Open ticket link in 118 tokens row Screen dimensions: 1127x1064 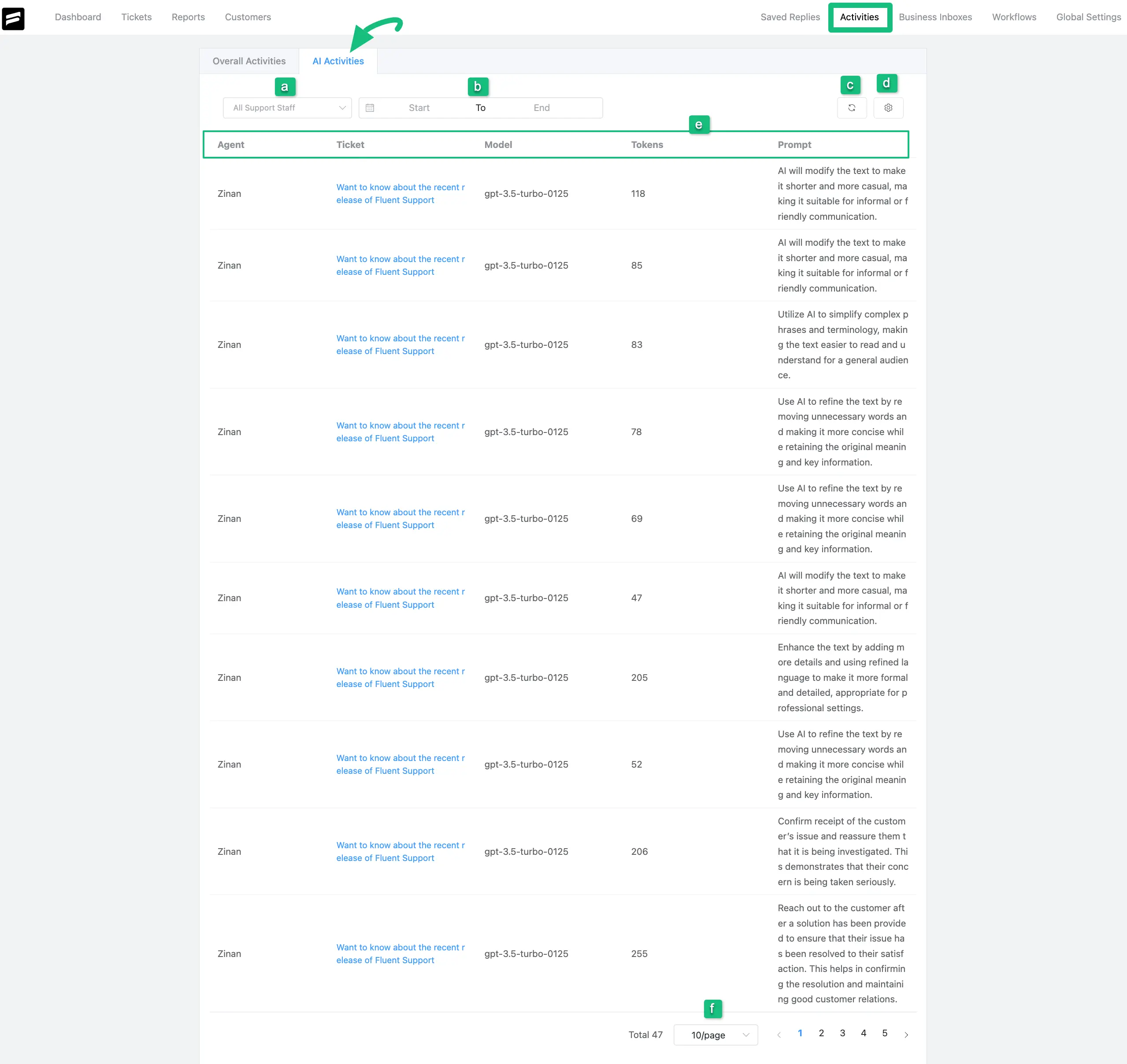coord(400,194)
